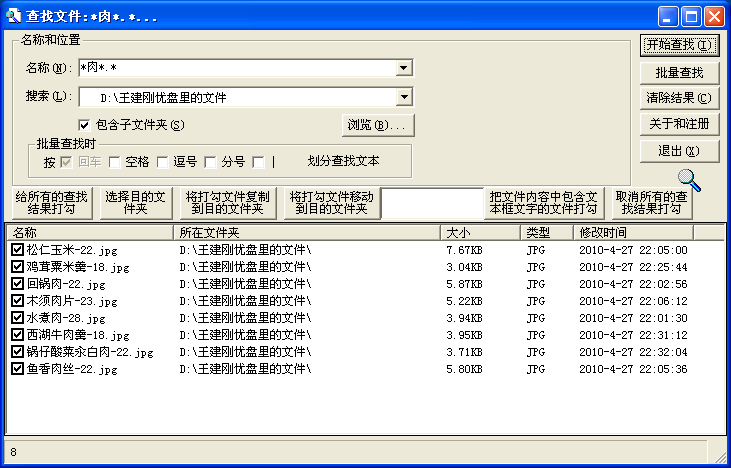Select file name 鱼香肉丝-22.jpg
This screenshot has width=731, height=468.
point(72,369)
